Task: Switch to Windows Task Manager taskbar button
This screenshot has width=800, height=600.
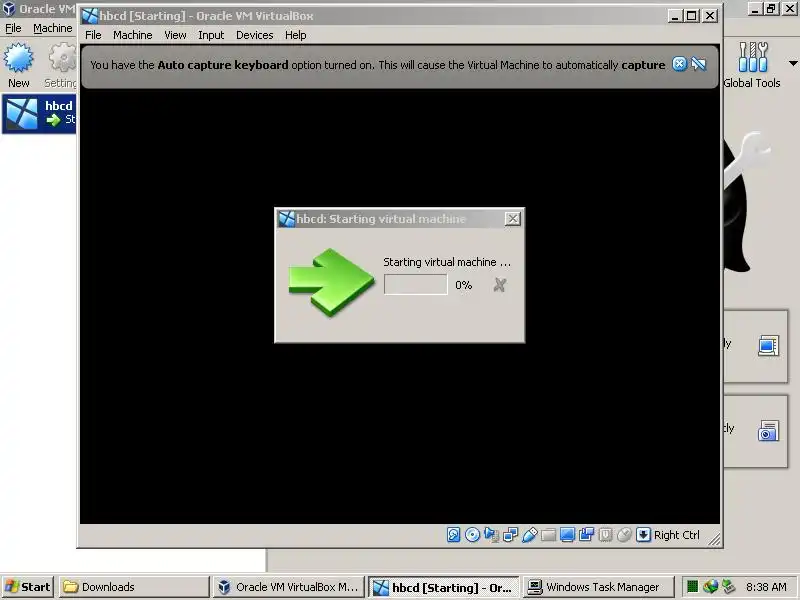Action: tap(598, 587)
